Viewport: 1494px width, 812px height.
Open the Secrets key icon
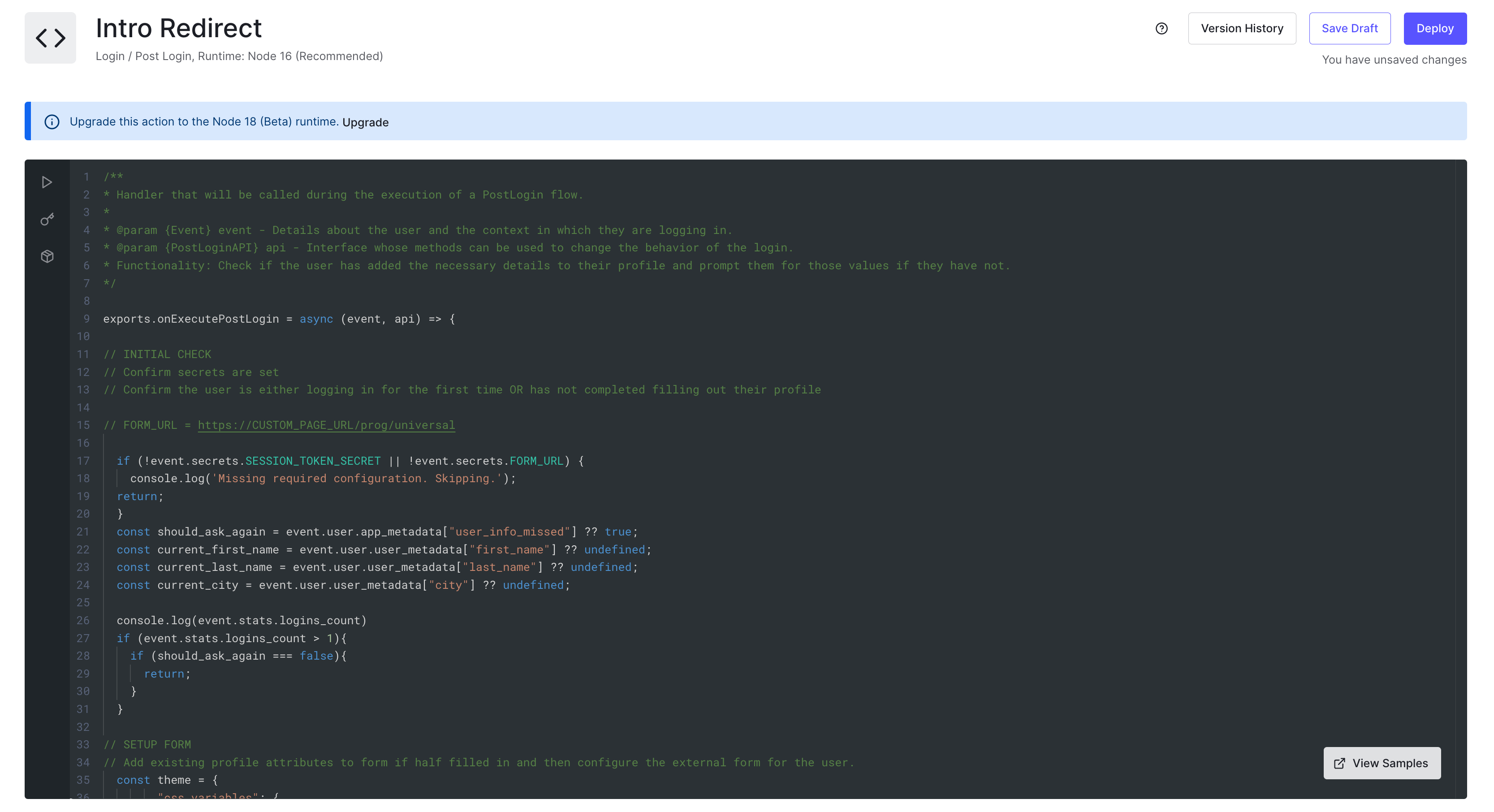[47, 219]
